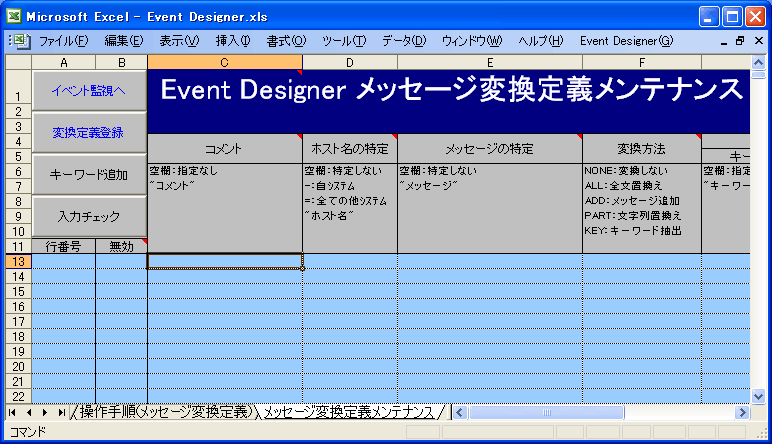Viewport: 772px width, 444px height.
Task: Click the last-sheet navigation arrow
Action: point(62,412)
